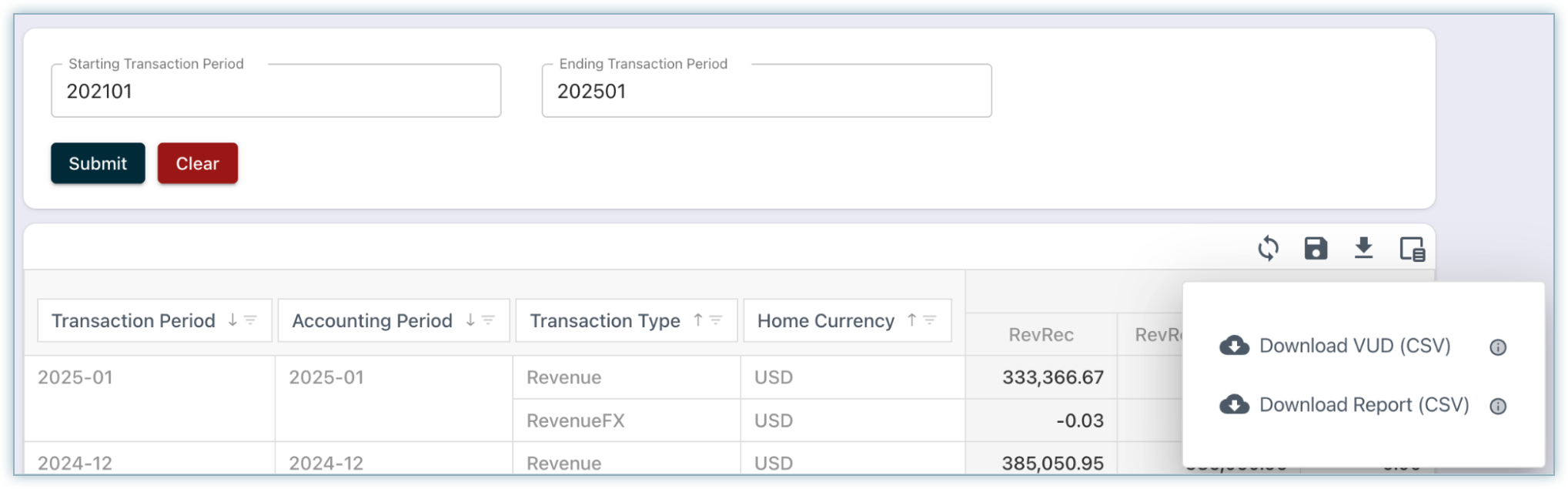Select Download Report (CSV) menu option
The height and width of the screenshot is (489, 1568).
[x=1363, y=405]
